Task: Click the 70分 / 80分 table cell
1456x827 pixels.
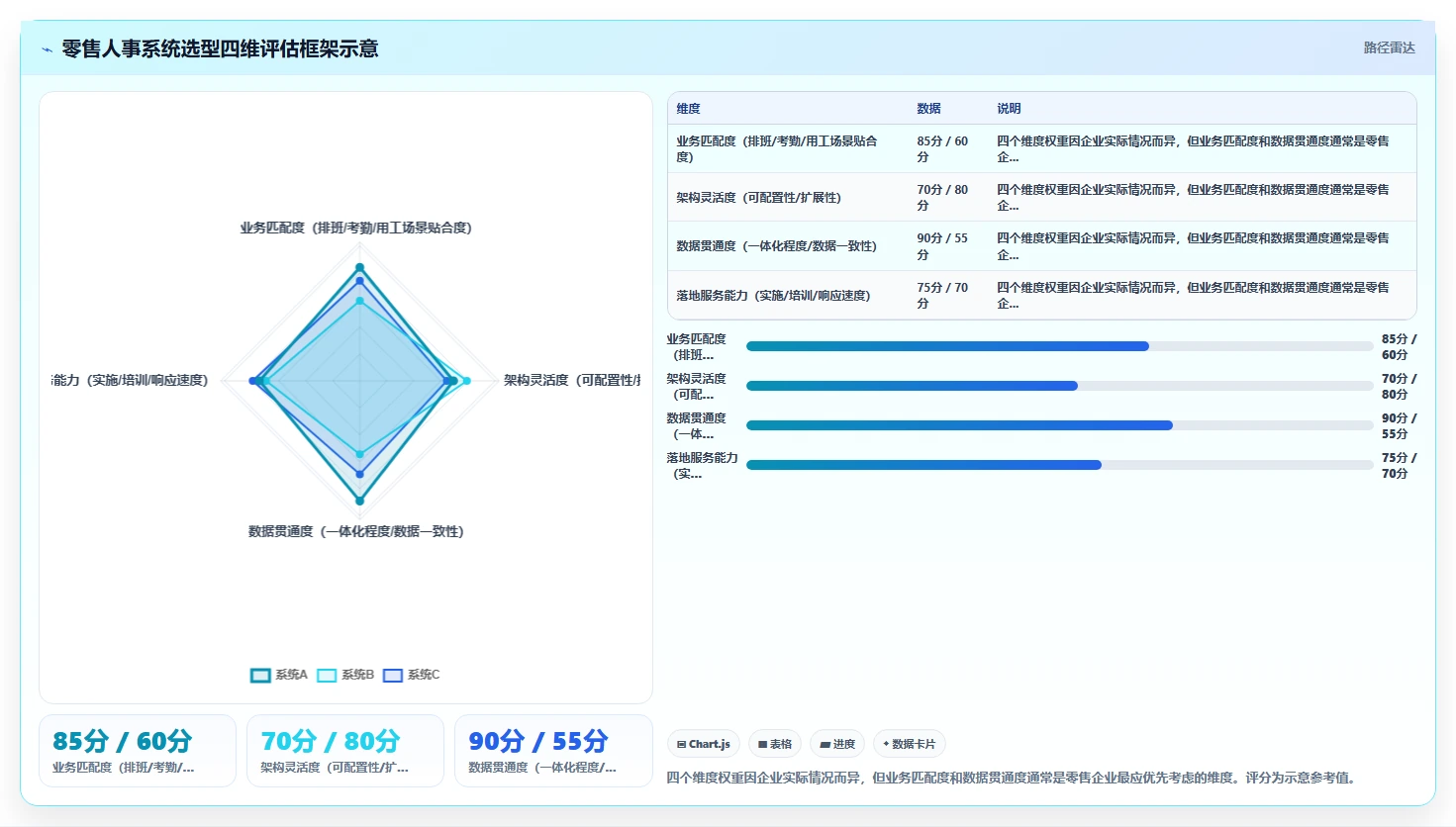Action: pos(948,198)
